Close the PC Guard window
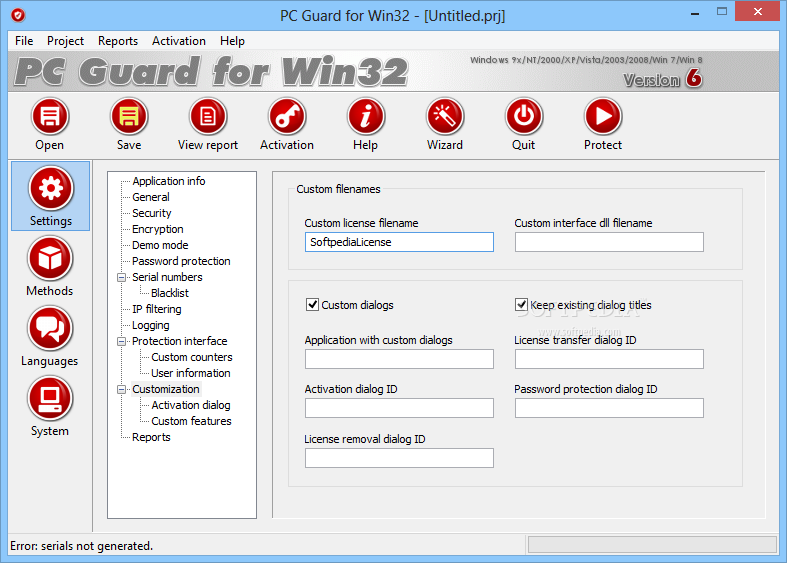 pyautogui.click(x=757, y=11)
